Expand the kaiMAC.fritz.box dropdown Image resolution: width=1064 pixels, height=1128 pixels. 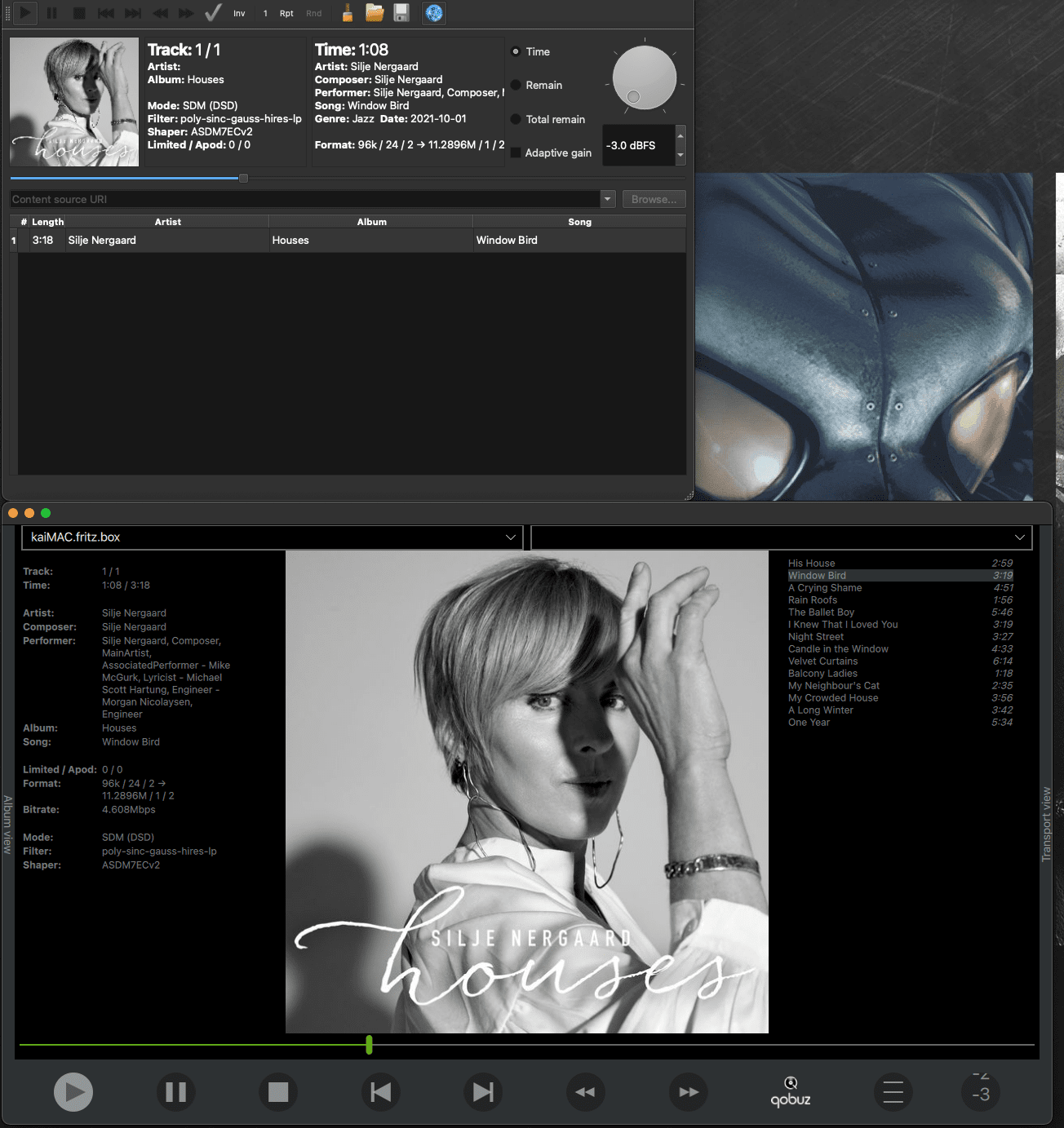(510, 537)
